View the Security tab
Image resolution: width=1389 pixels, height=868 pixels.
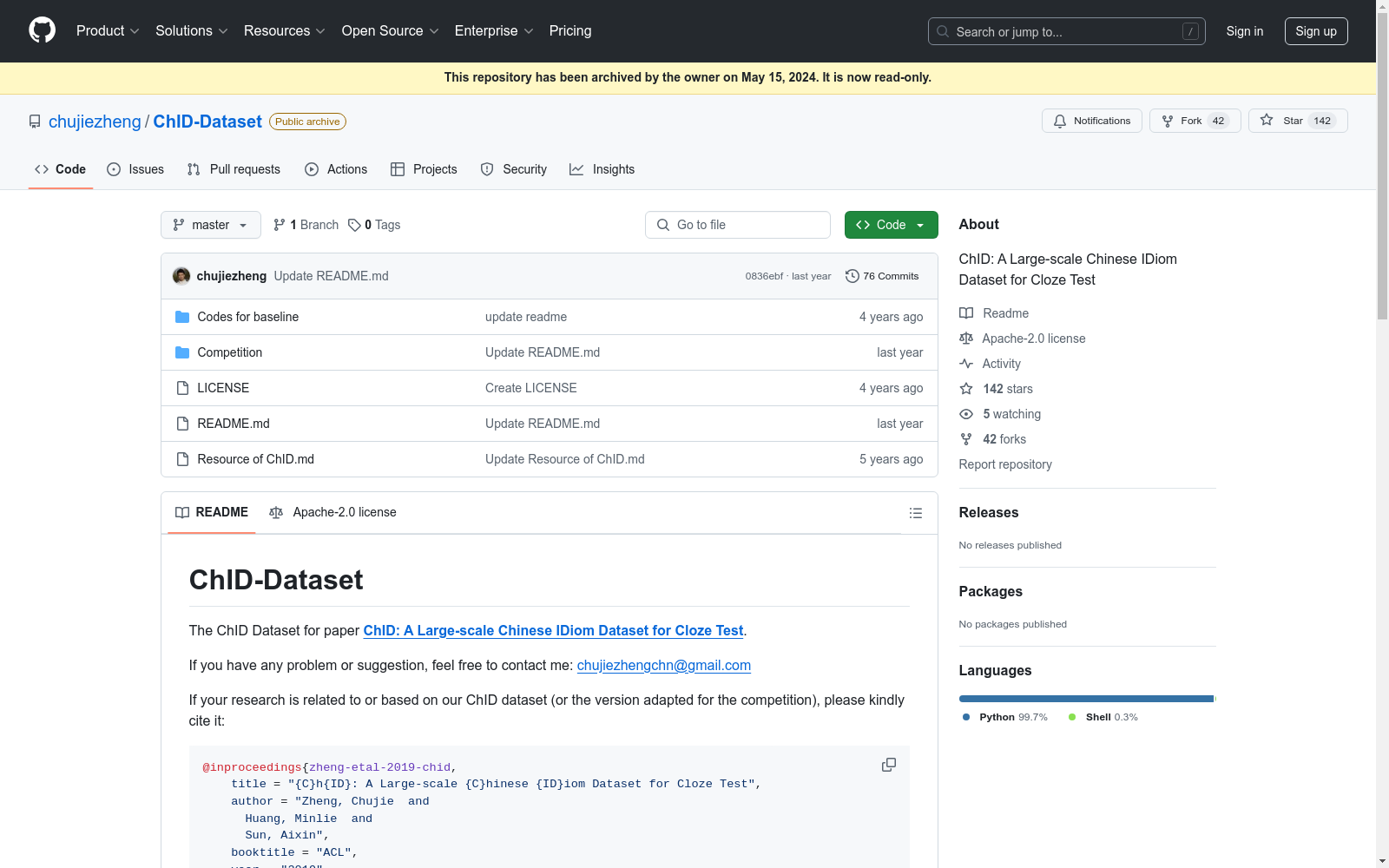(514, 169)
